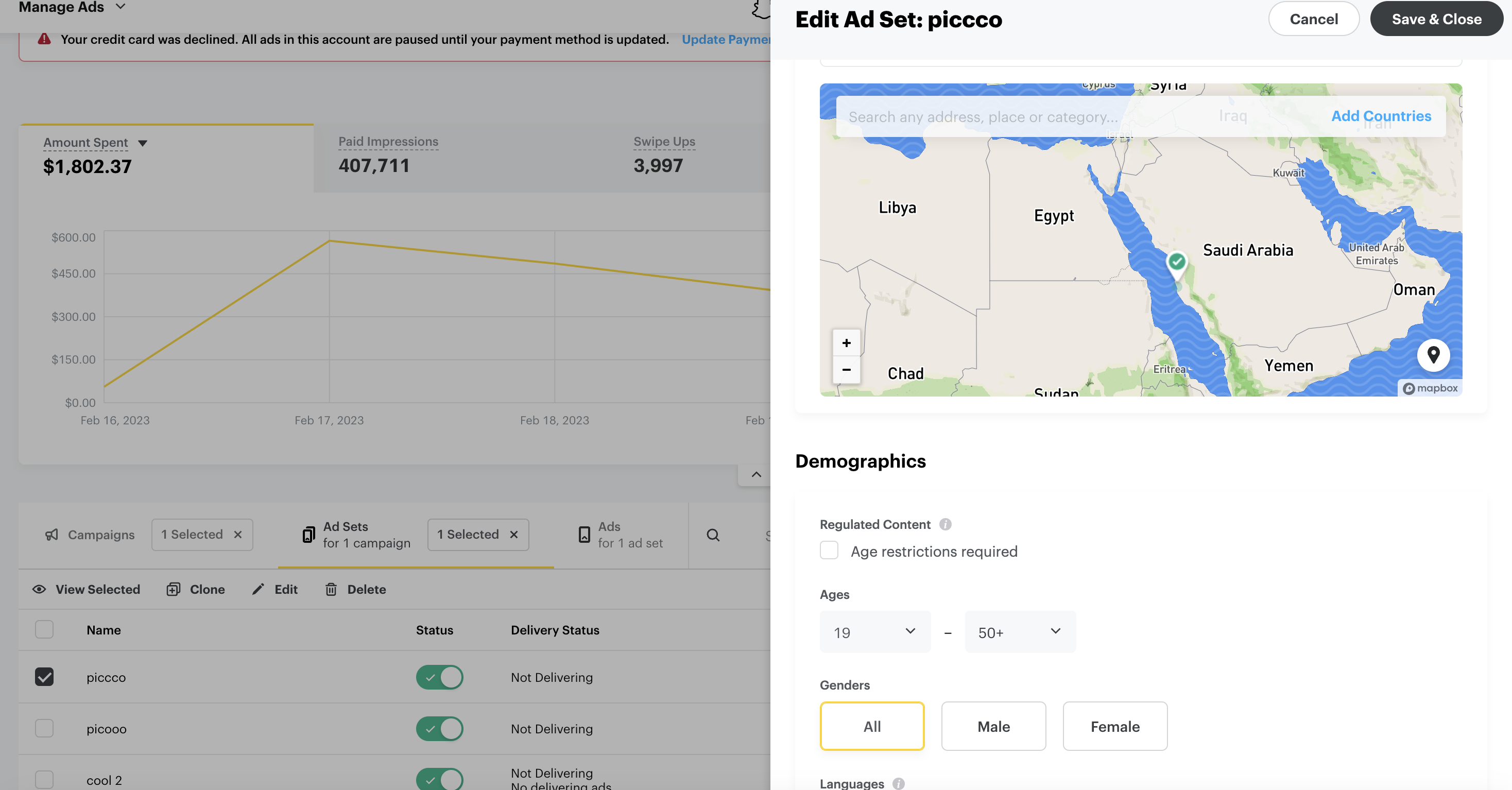Open the Amount Spent metric dropdown

pyautogui.click(x=143, y=143)
